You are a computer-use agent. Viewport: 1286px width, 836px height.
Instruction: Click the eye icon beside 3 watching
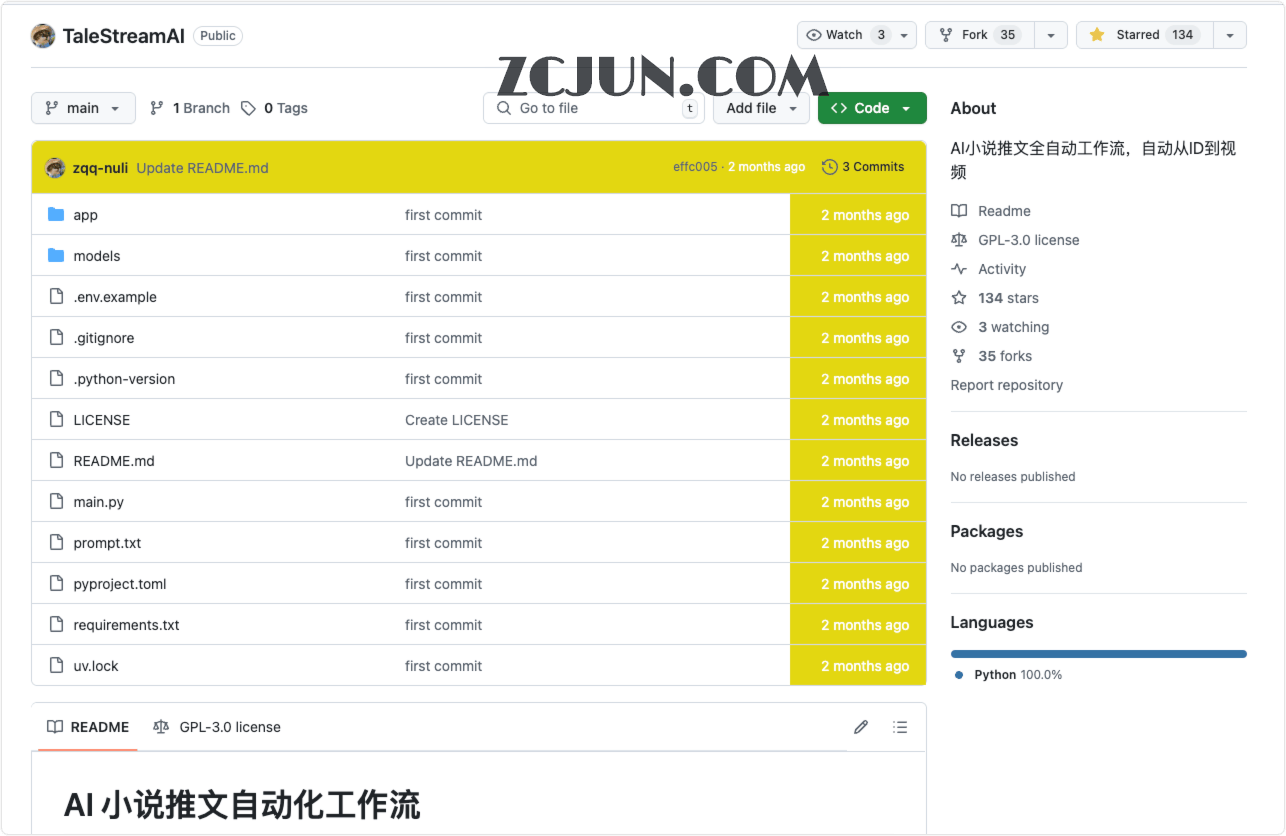click(958, 327)
